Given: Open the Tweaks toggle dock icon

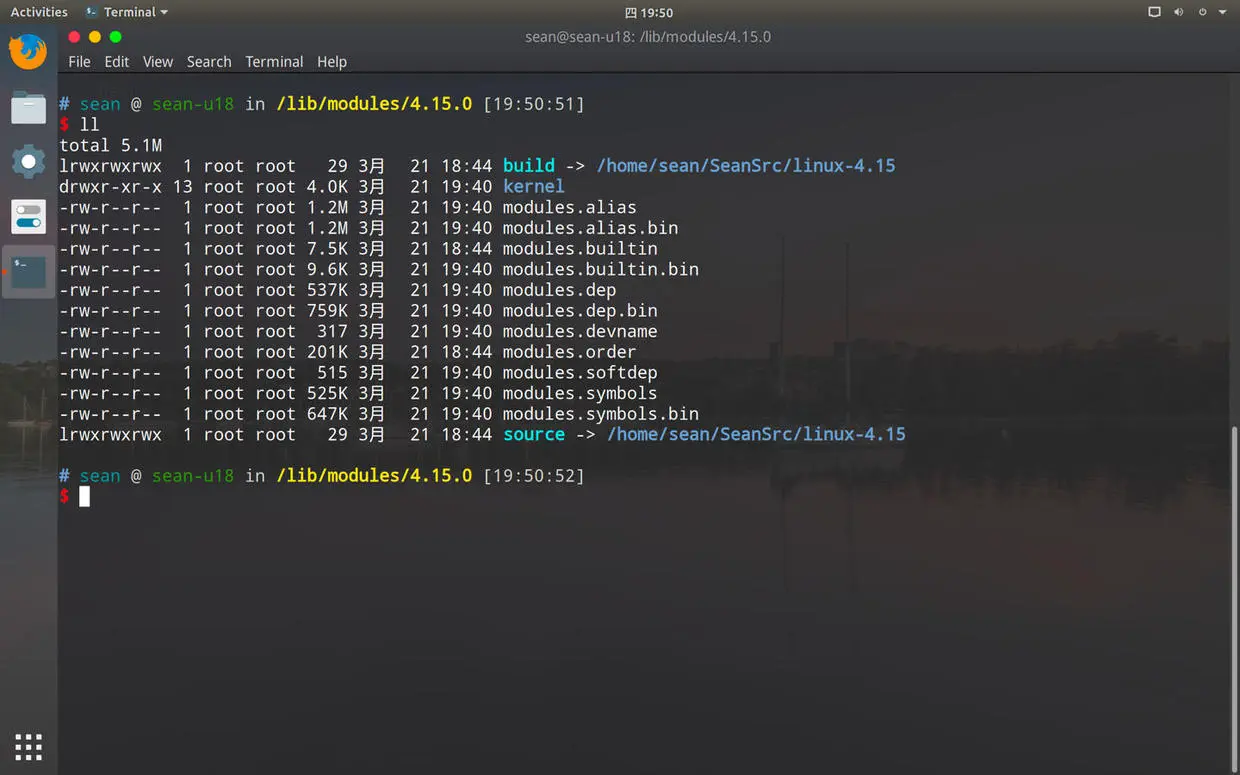Looking at the screenshot, I should pyautogui.click(x=28, y=216).
